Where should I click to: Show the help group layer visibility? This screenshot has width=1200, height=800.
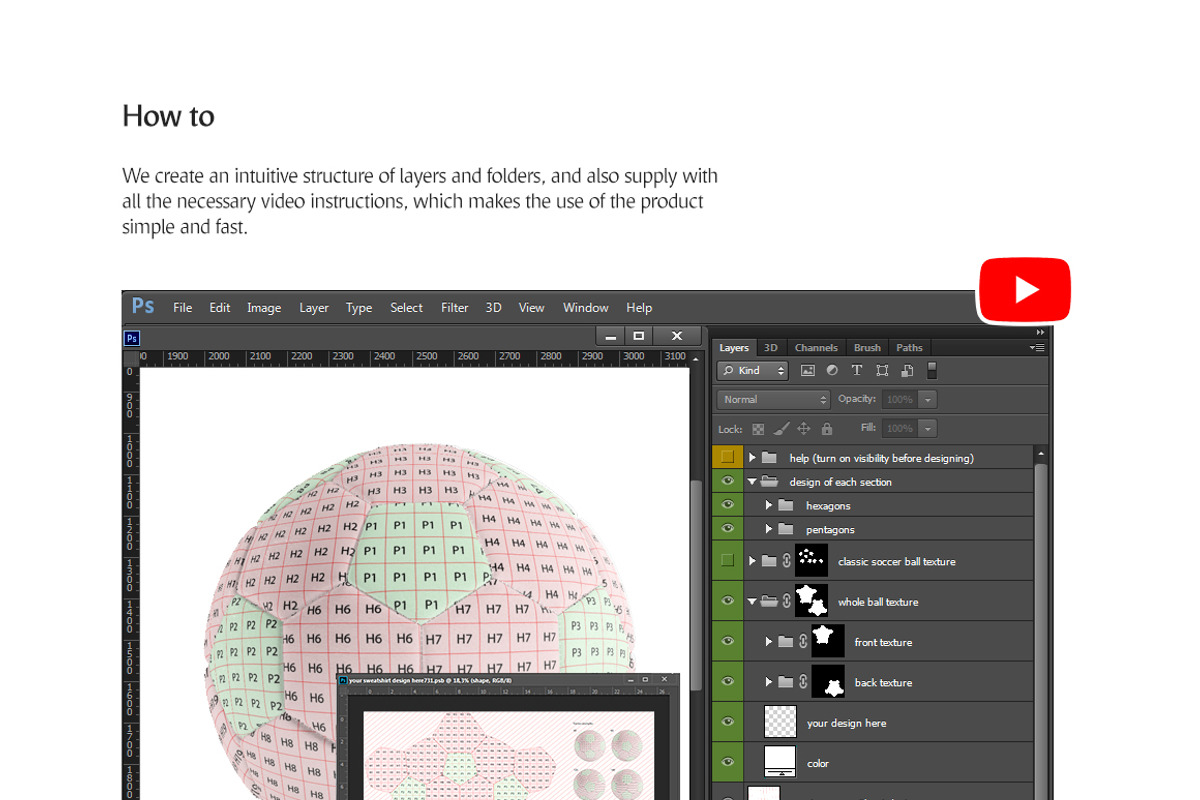click(x=727, y=457)
